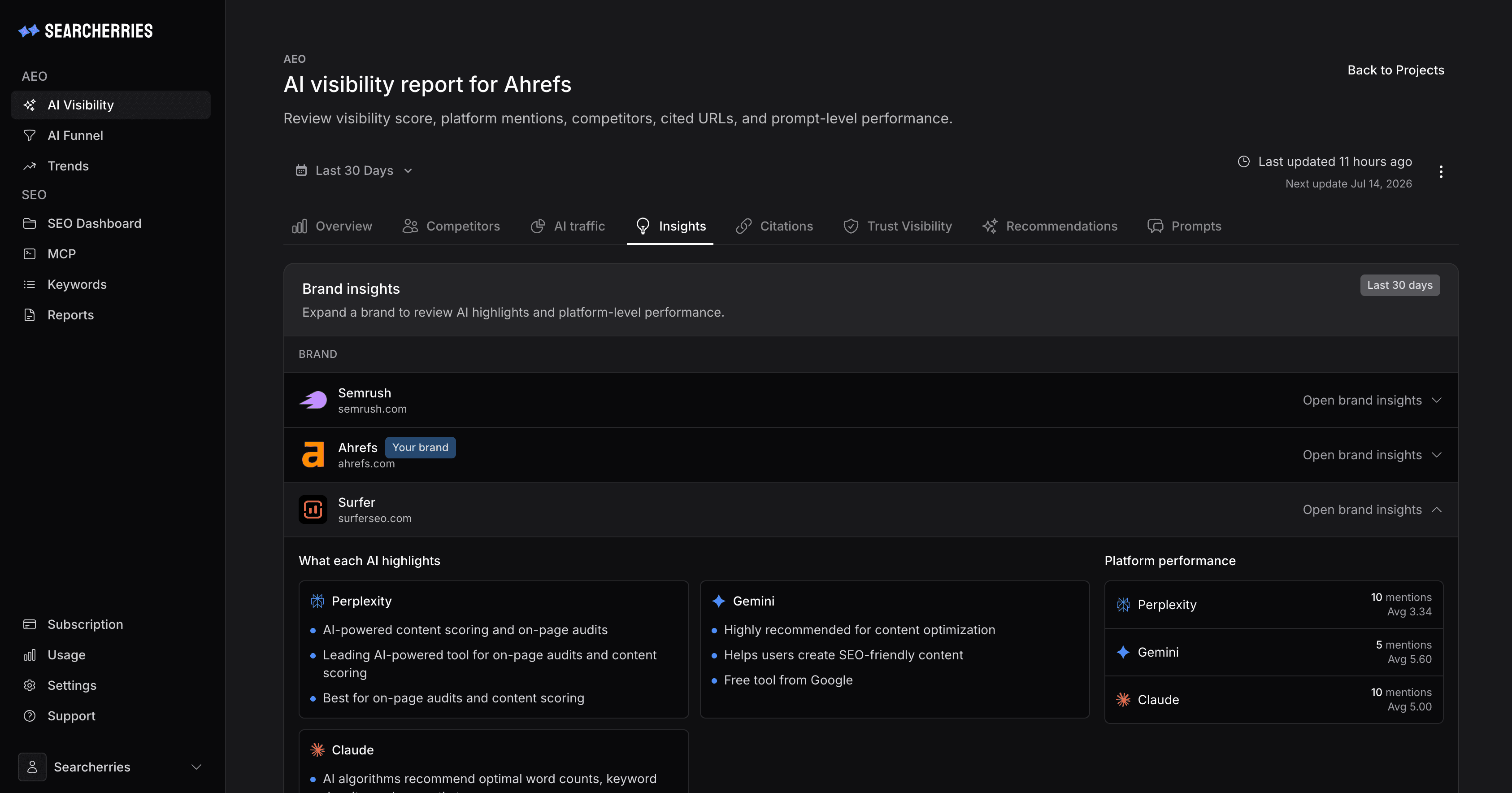Click Perplexity icon in Platform performance
1512x793 pixels.
[x=1123, y=605]
